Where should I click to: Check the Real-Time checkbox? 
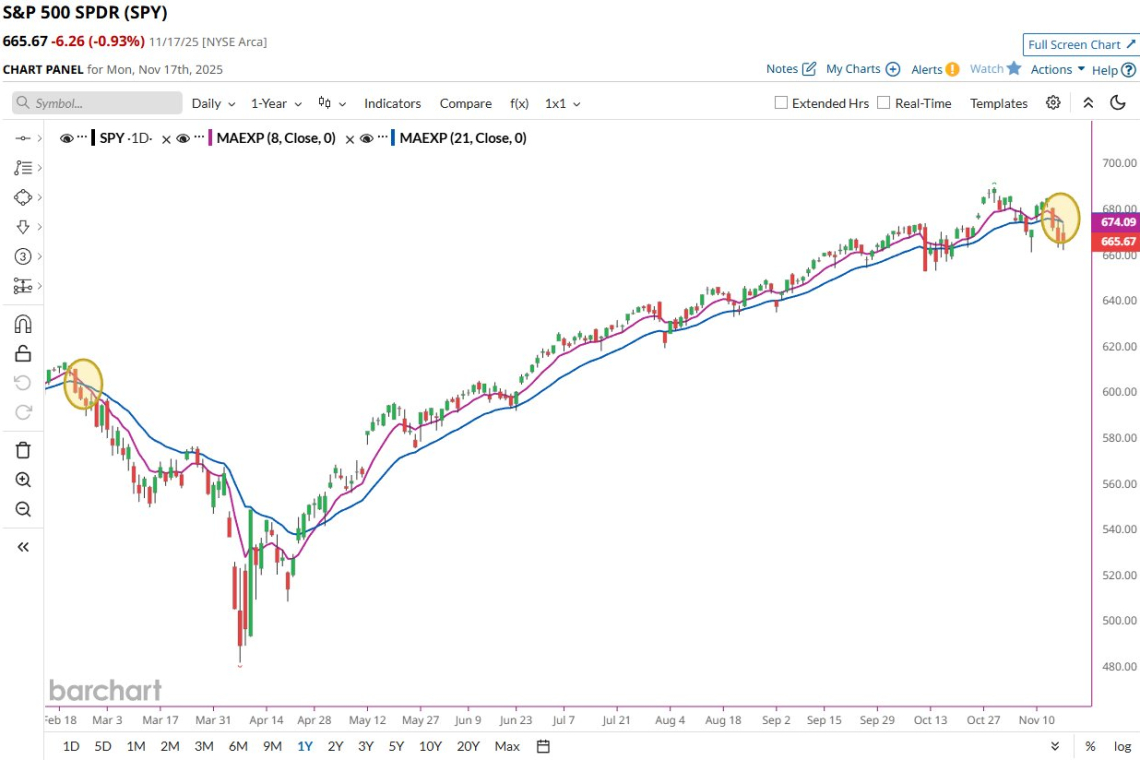coord(884,103)
